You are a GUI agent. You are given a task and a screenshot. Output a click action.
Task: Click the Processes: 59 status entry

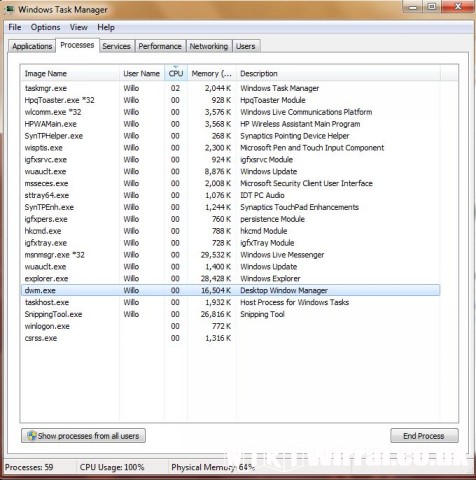click(29, 467)
